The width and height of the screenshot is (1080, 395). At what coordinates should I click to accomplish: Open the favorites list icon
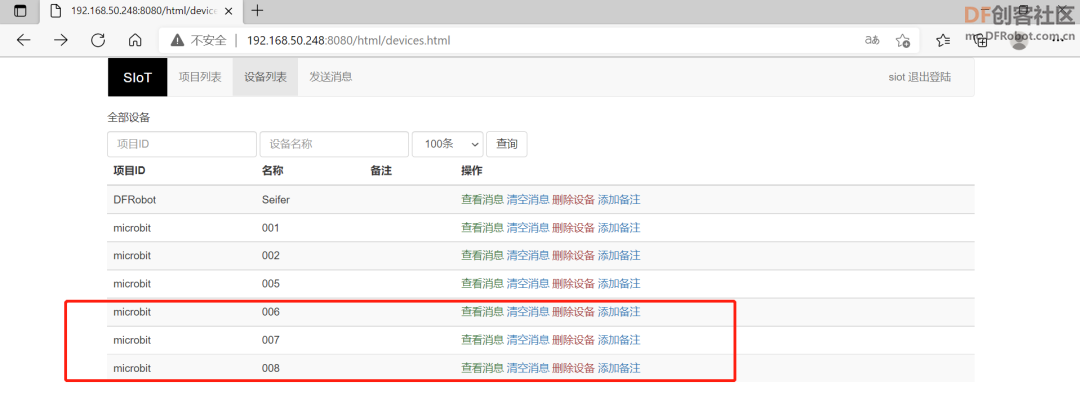(x=944, y=40)
